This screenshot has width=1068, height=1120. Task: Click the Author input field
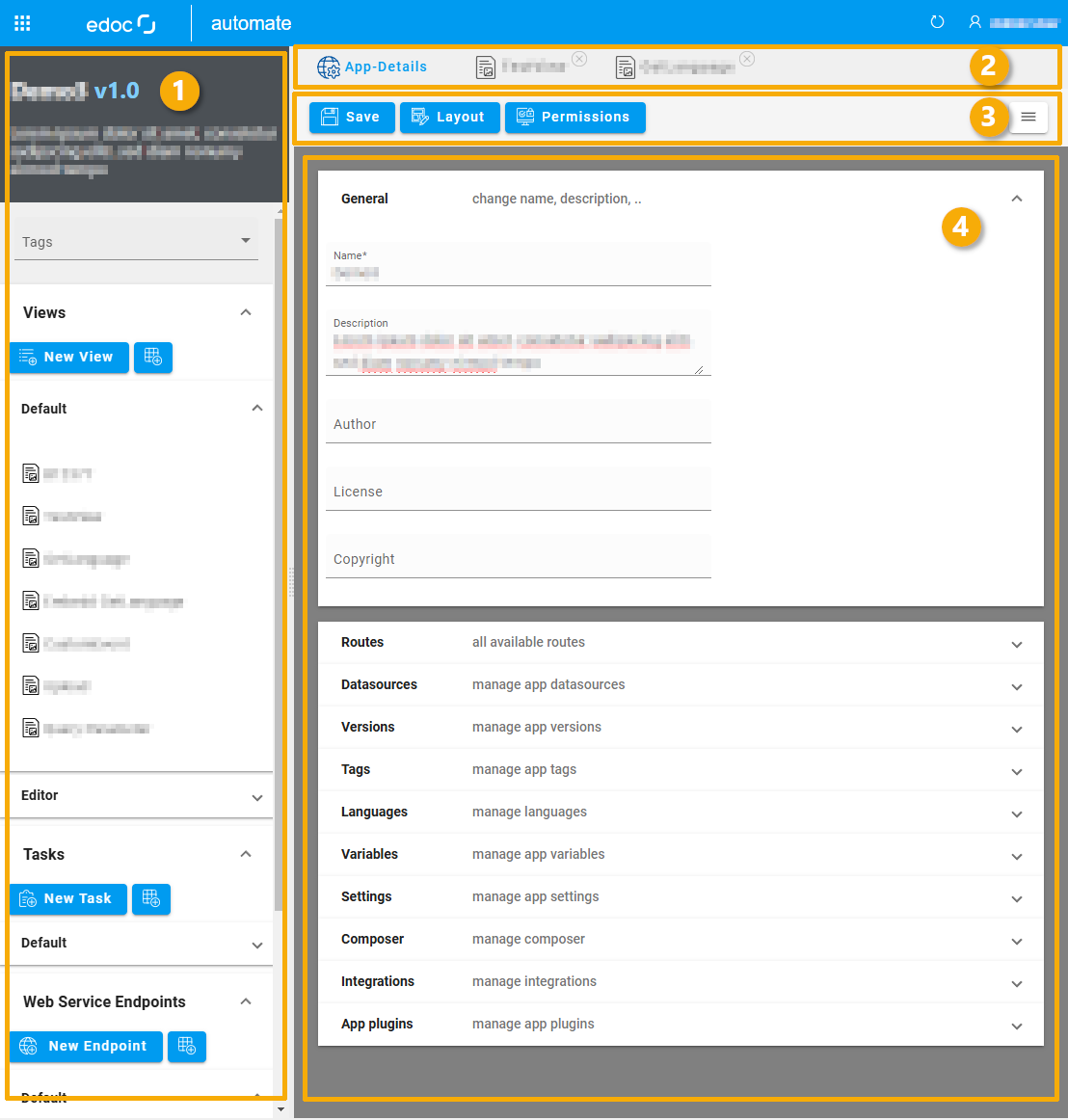click(519, 424)
